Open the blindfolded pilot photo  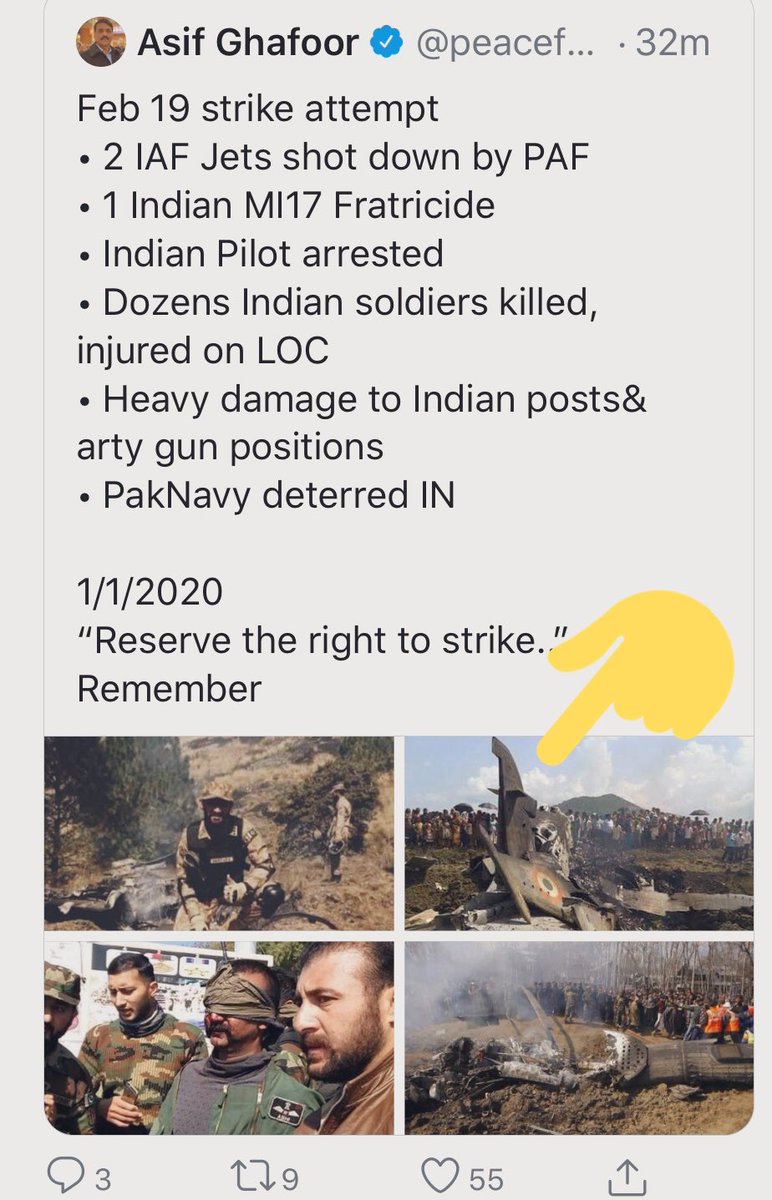(219, 1037)
